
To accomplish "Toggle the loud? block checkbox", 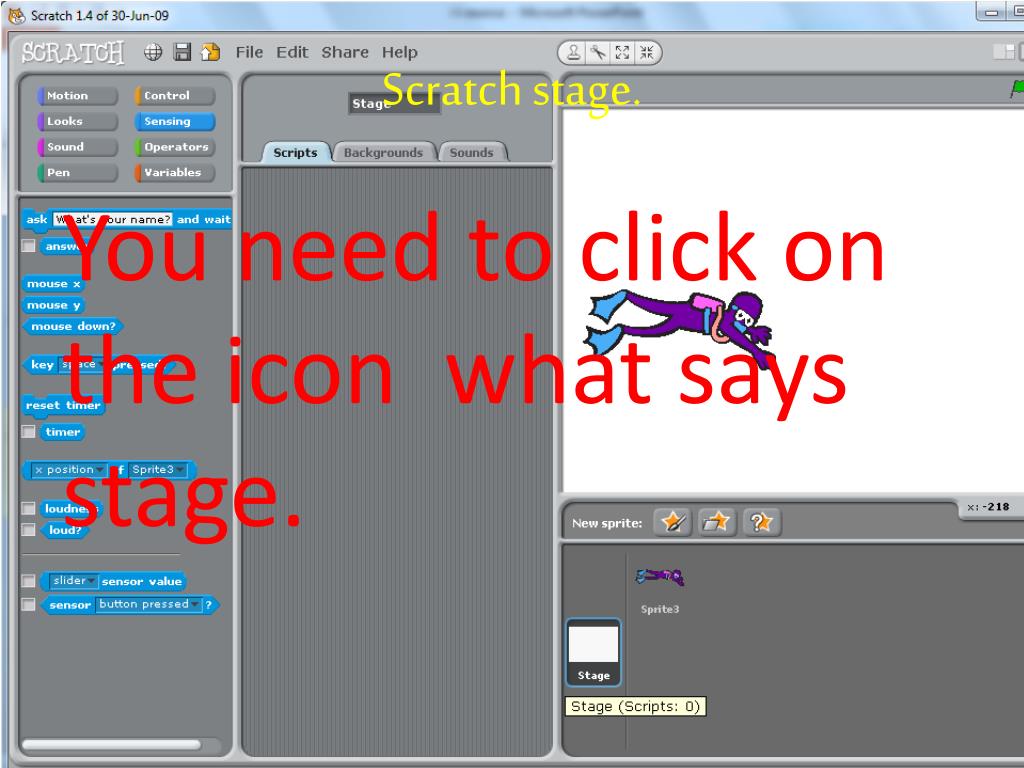I will click(28, 530).
